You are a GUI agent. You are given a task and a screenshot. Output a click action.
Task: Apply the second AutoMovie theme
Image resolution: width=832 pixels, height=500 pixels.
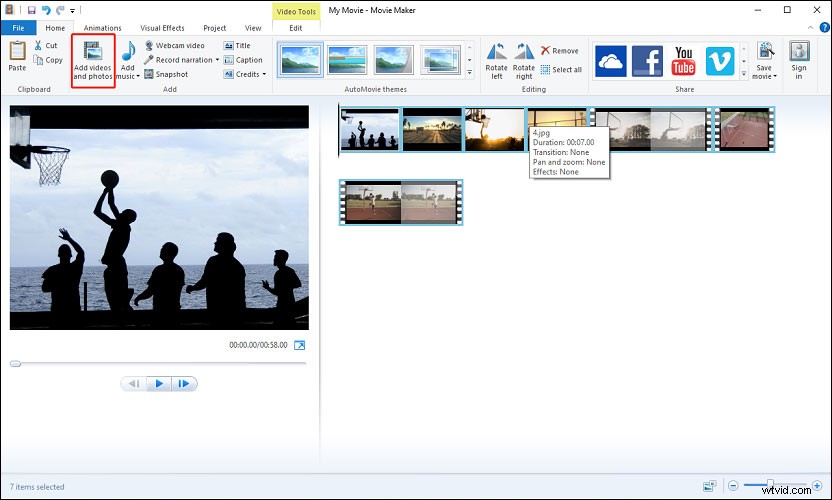pyautogui.click(x=347, y=59)
